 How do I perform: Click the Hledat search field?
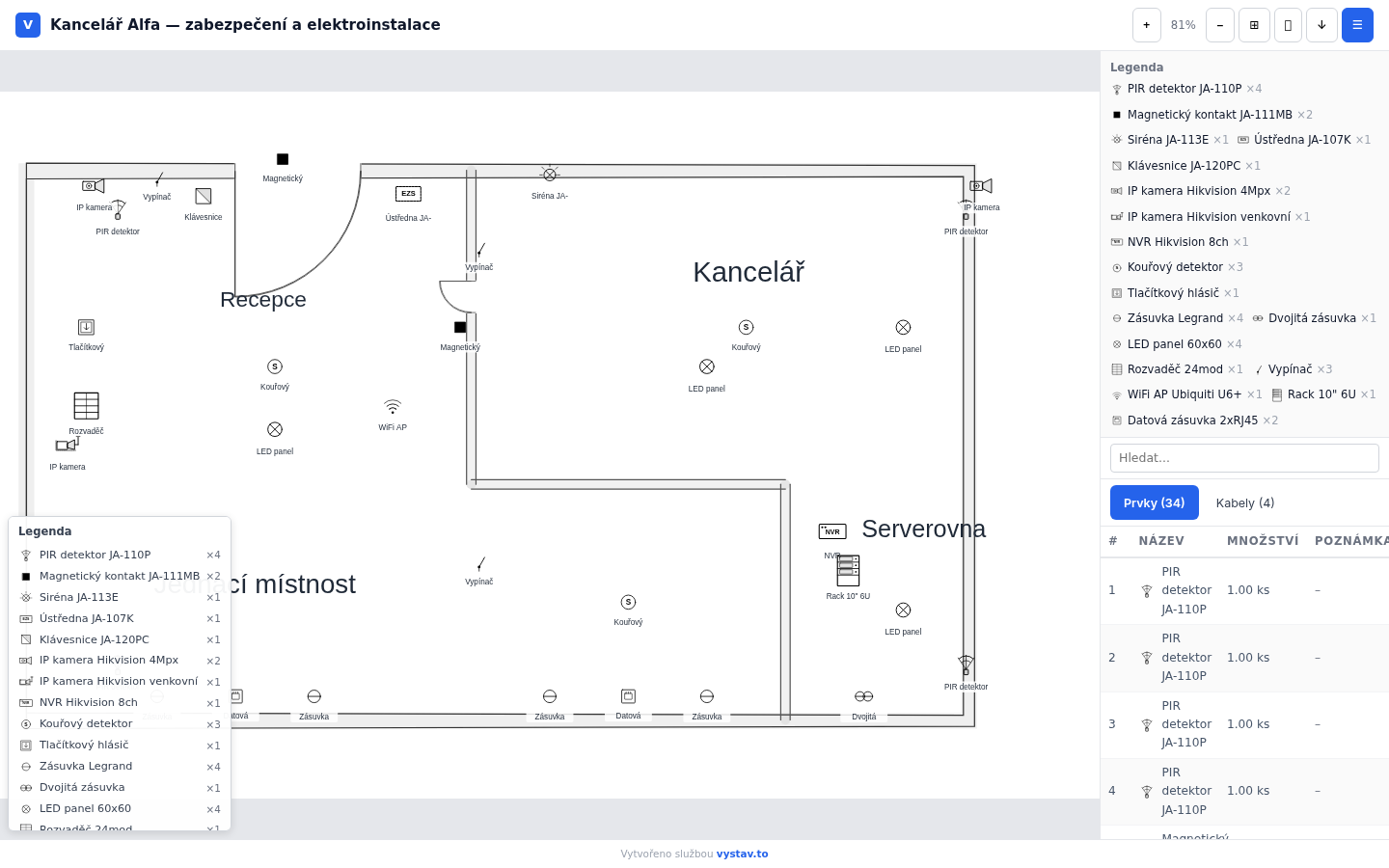pyautogui.click(x=1244, y=458)
